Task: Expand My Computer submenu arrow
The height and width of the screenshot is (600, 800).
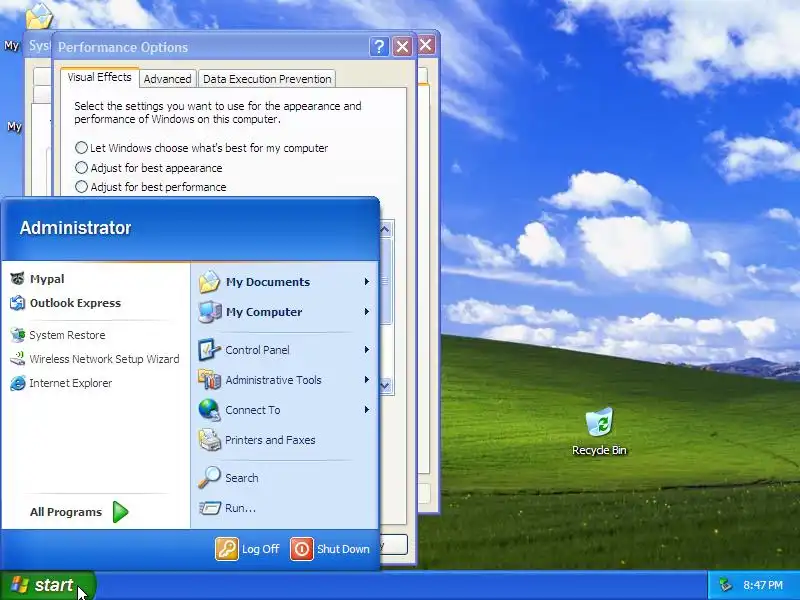Action: click(366, 312)
